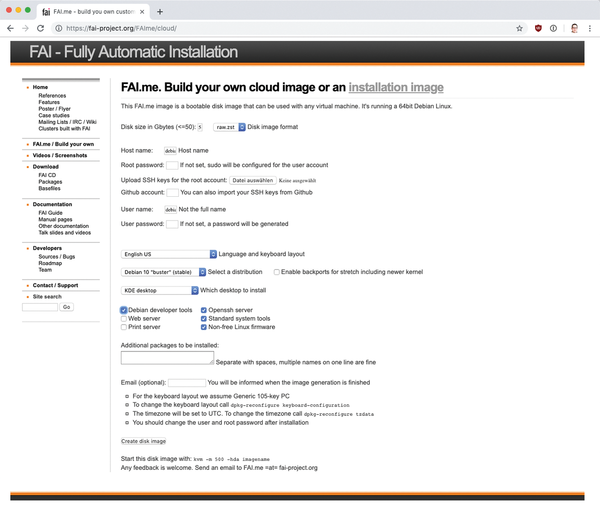Click the Create disk image button
Viewport: 600px width, 507px height.
pyautogui.click(x=143, y=441)
